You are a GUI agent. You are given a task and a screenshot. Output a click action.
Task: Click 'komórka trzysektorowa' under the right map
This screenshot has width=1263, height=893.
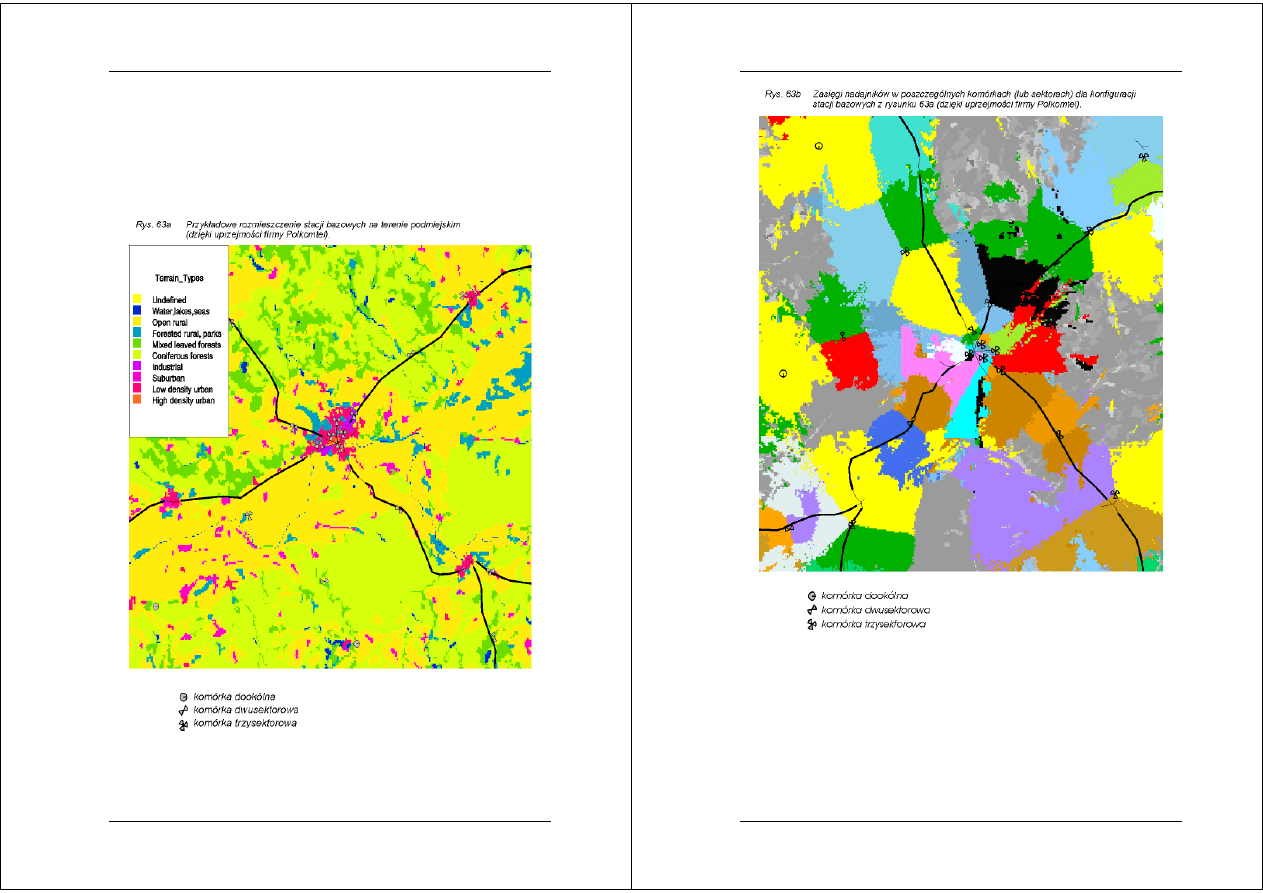click(874, 624)
